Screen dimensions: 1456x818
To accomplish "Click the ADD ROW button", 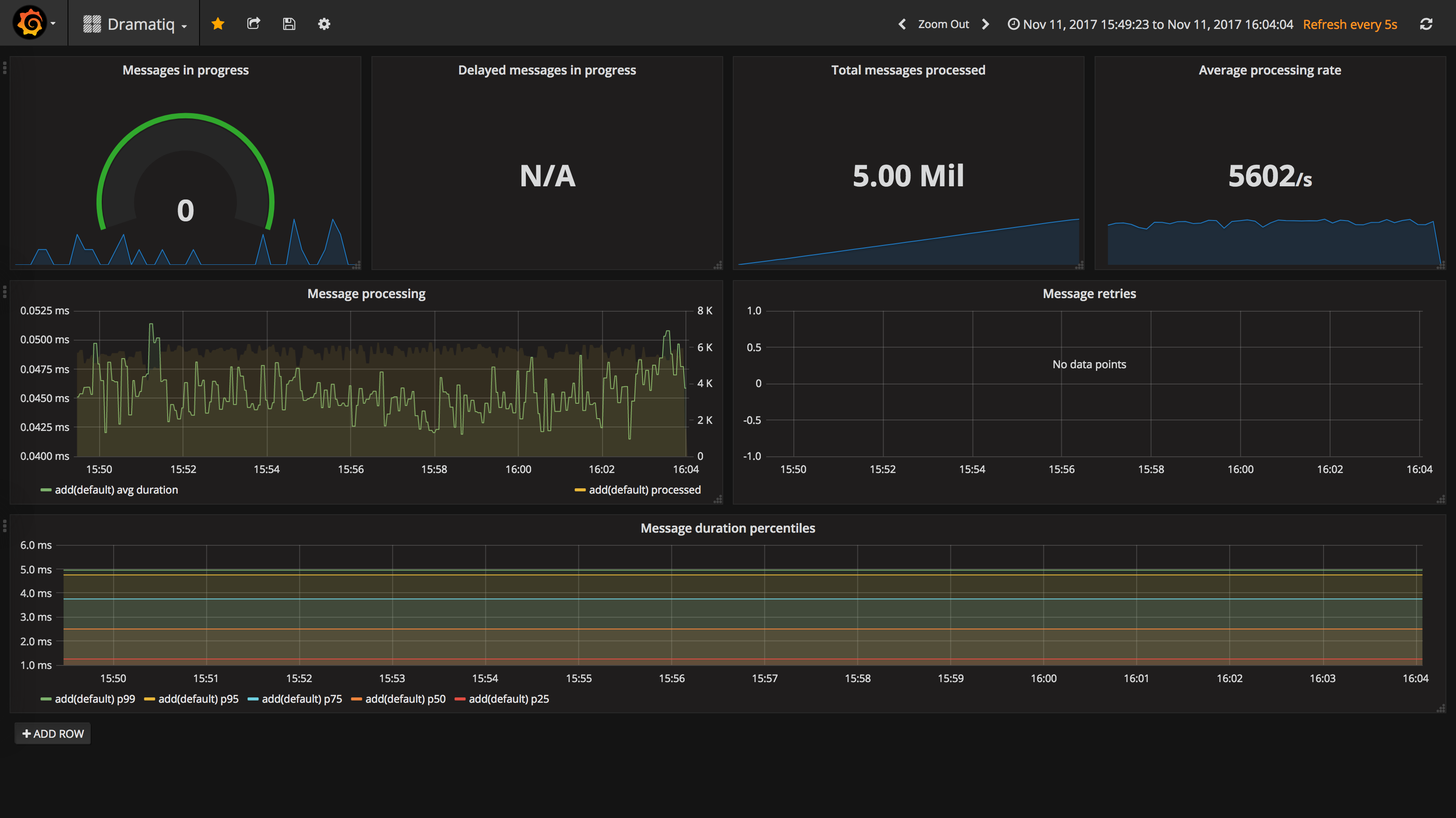I will click(53, 733).
